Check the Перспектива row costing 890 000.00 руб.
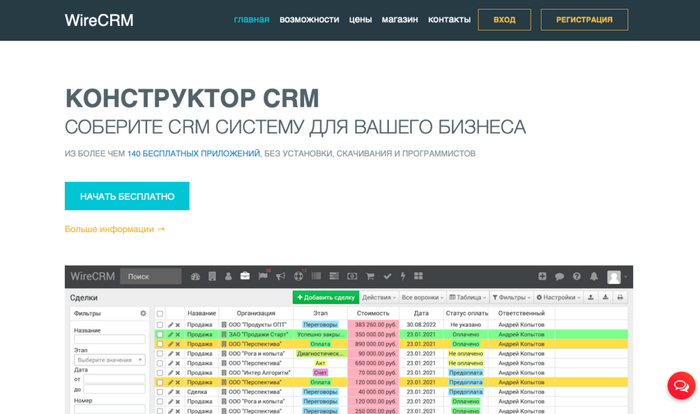 tap(160, 344)
